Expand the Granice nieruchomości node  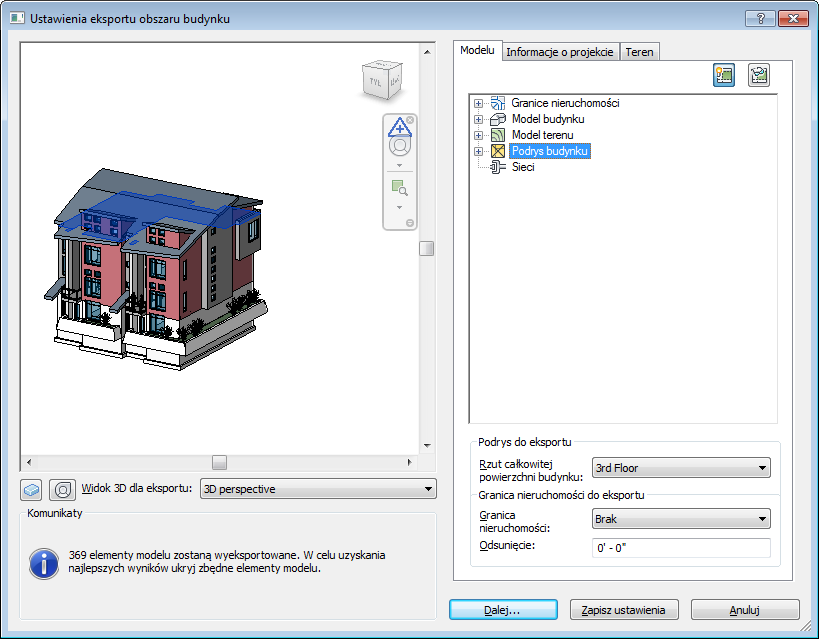coord(478,103)
